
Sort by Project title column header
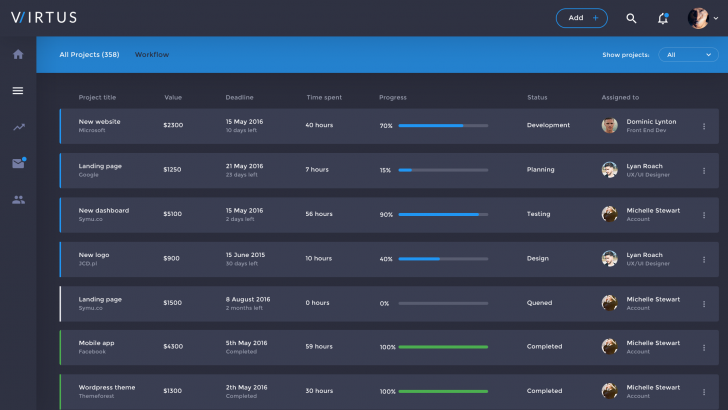point(97,98)
